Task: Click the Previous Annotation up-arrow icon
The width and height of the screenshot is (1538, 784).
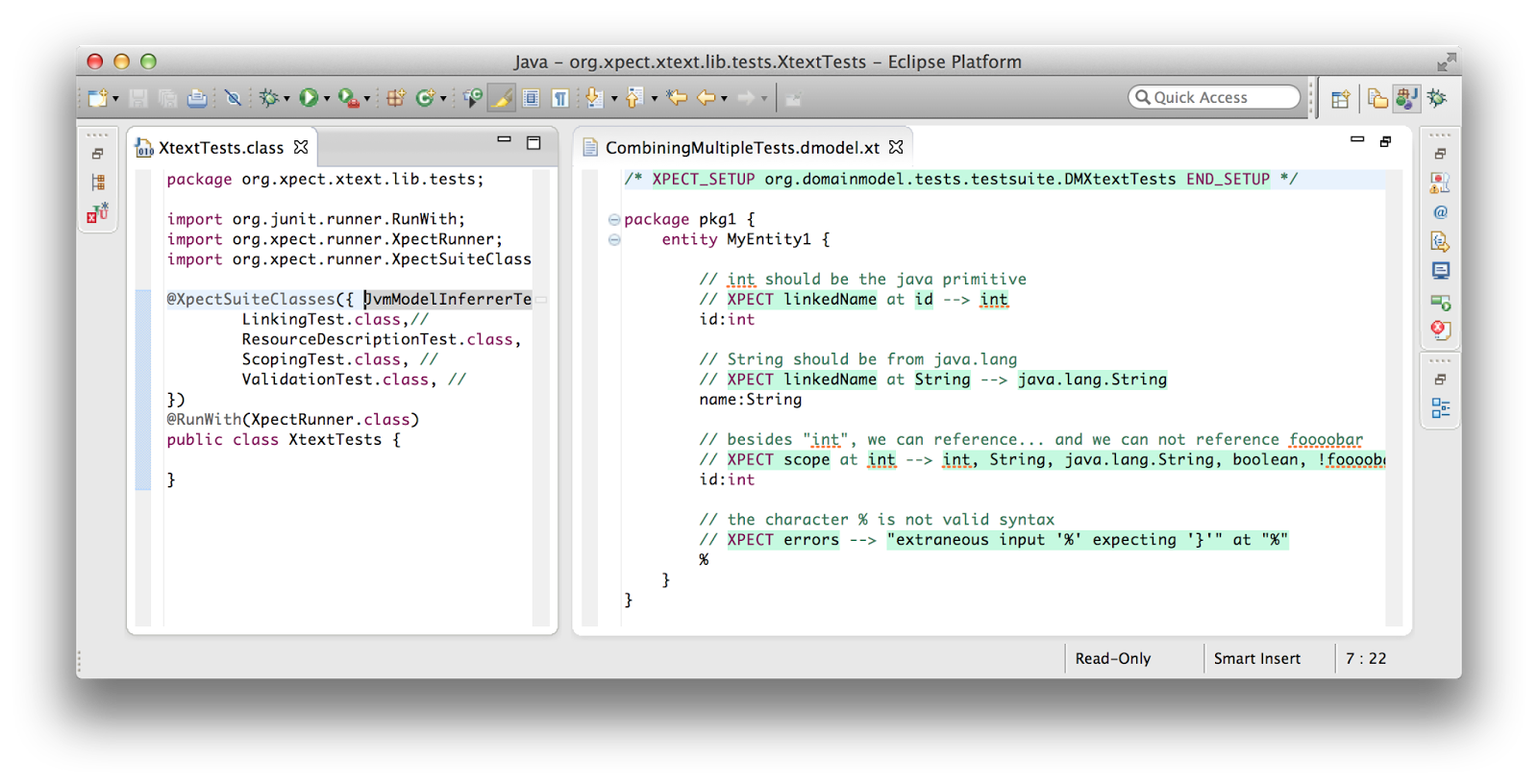Action: (x=634, y=98)
